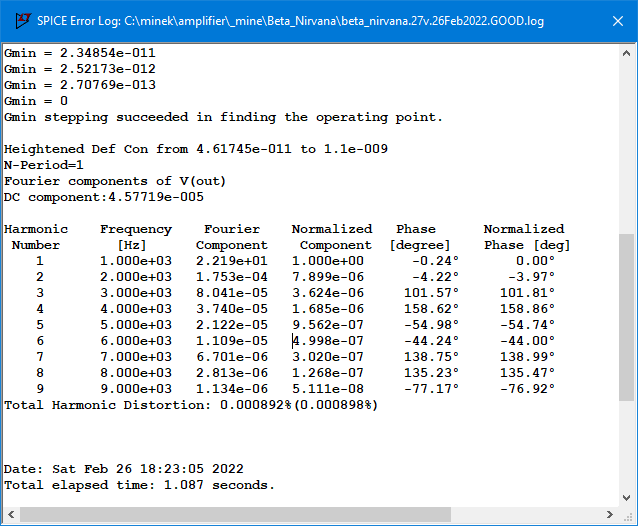Viewport: 638px width, 526px height.
Task: Click Fourier component value 6.701e-06
Action: click(232, 357)
